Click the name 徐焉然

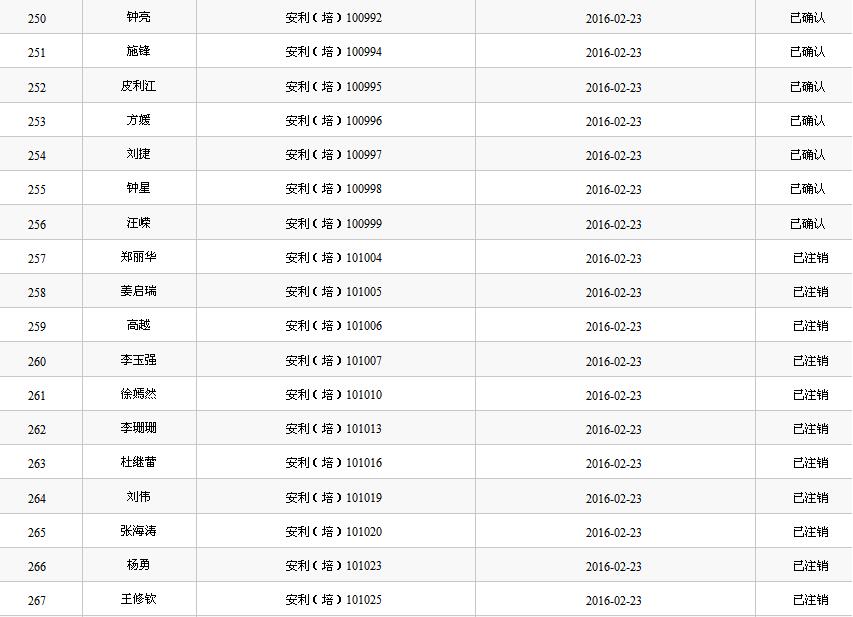pos(138,395)
